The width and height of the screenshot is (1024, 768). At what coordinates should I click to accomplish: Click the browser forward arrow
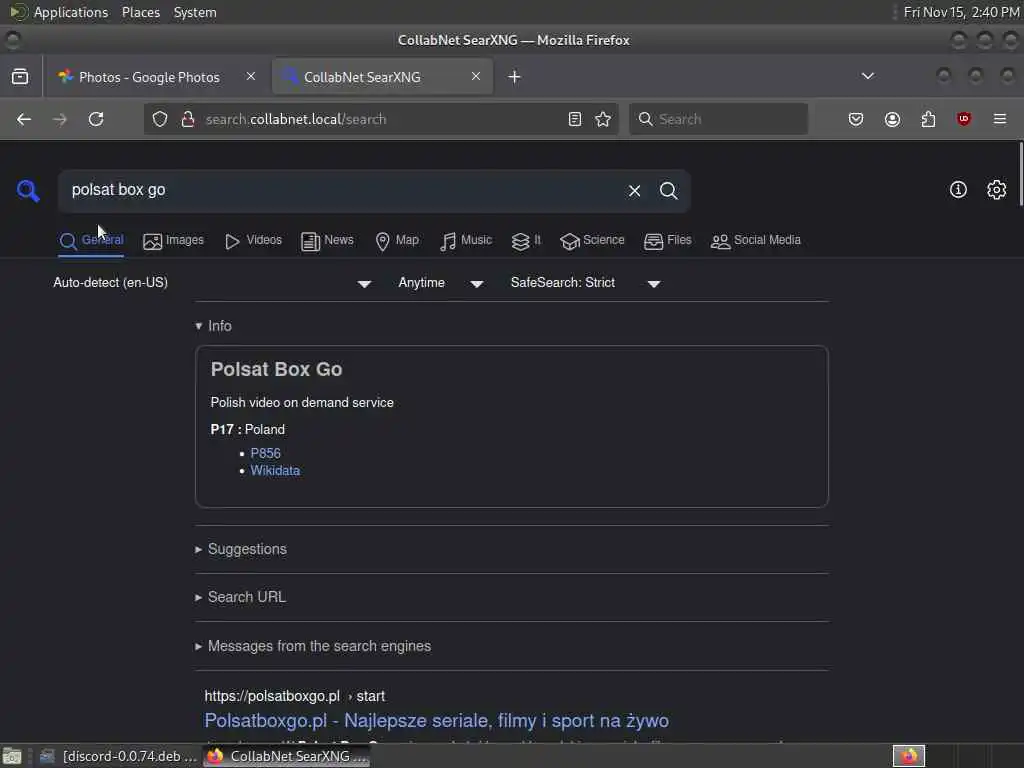(60, 119)
